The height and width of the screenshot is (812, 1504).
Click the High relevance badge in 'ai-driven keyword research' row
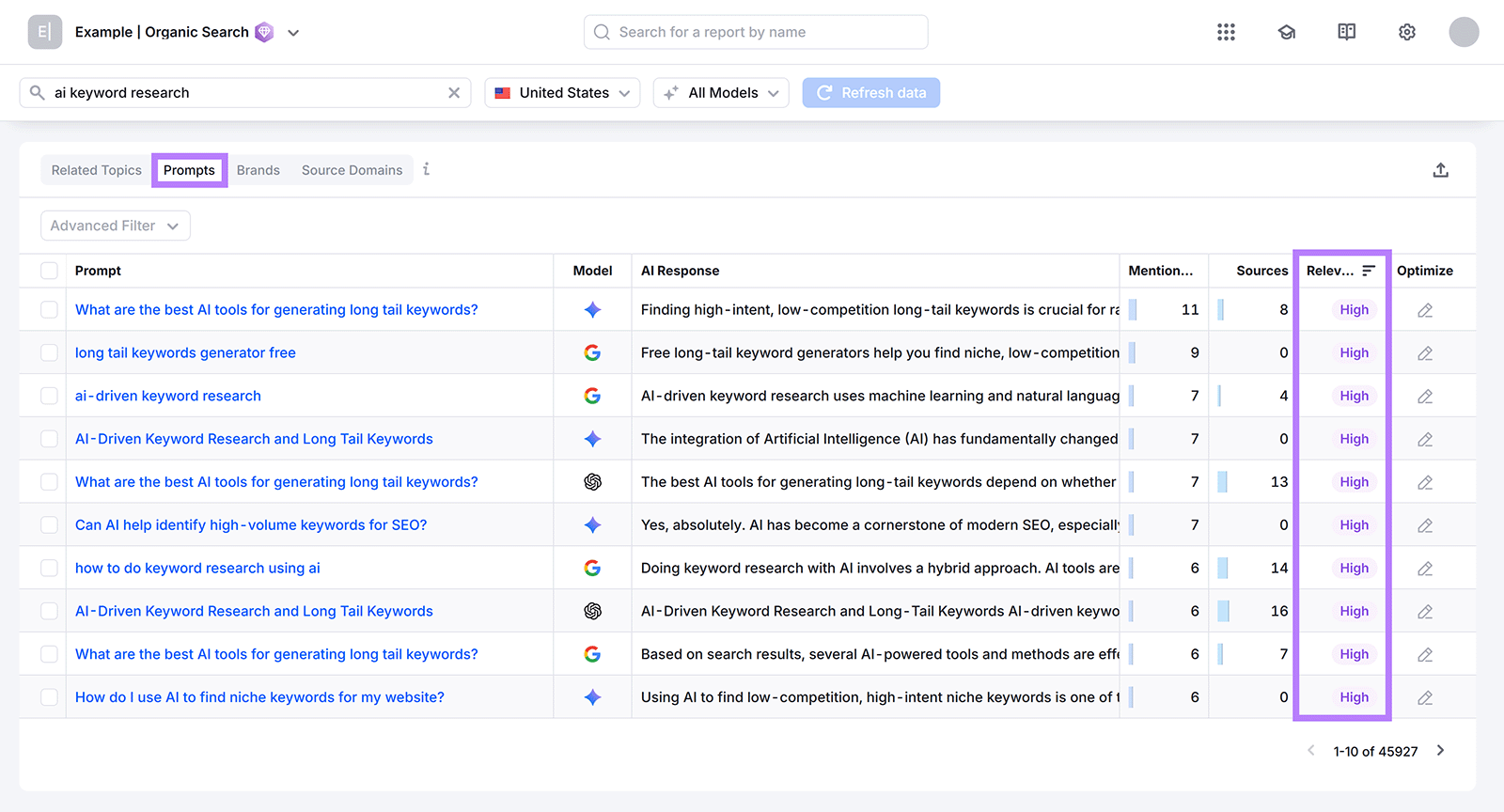pos(1354,396)
